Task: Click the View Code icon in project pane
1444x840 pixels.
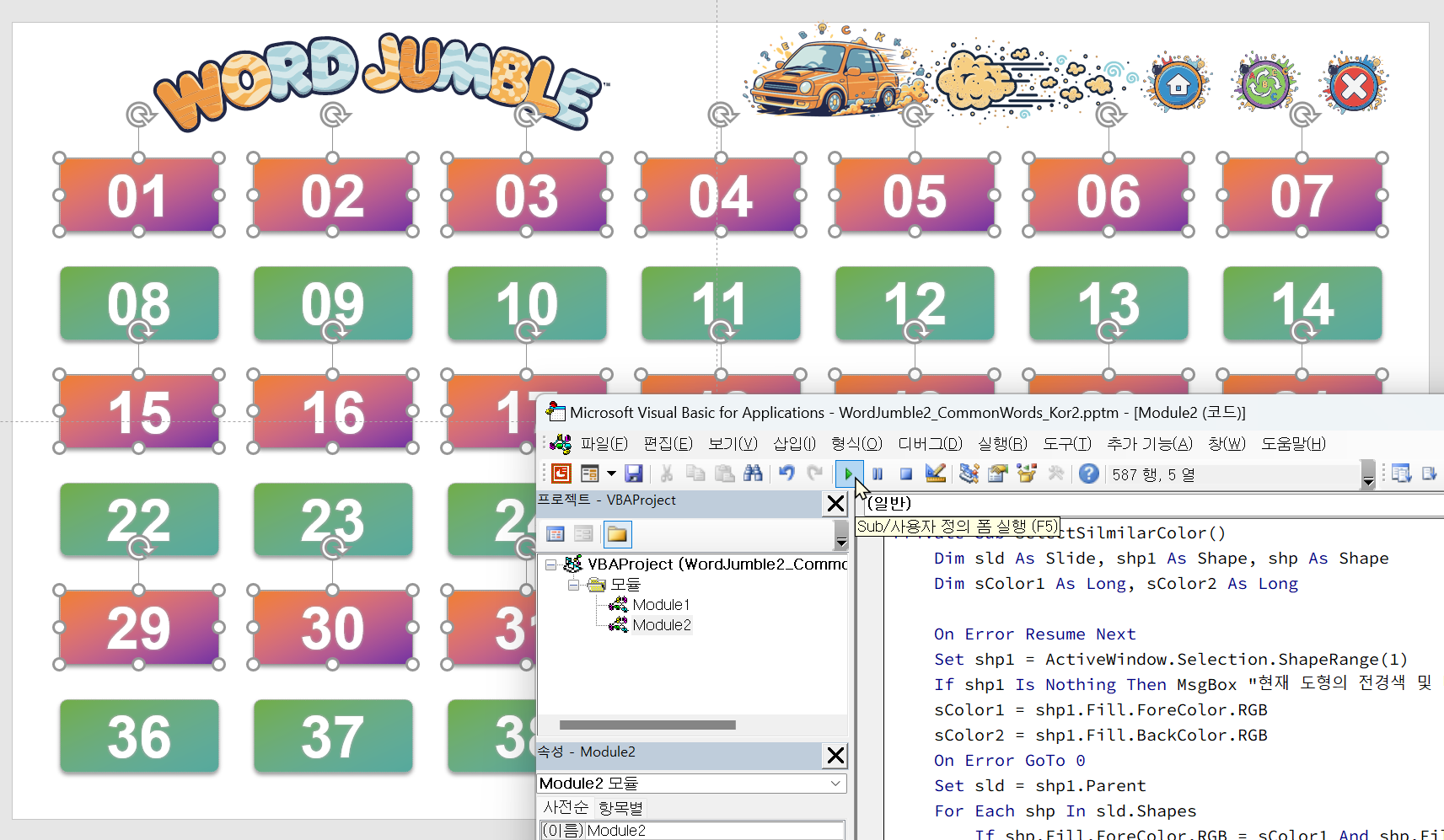Action: coord(556,534)
